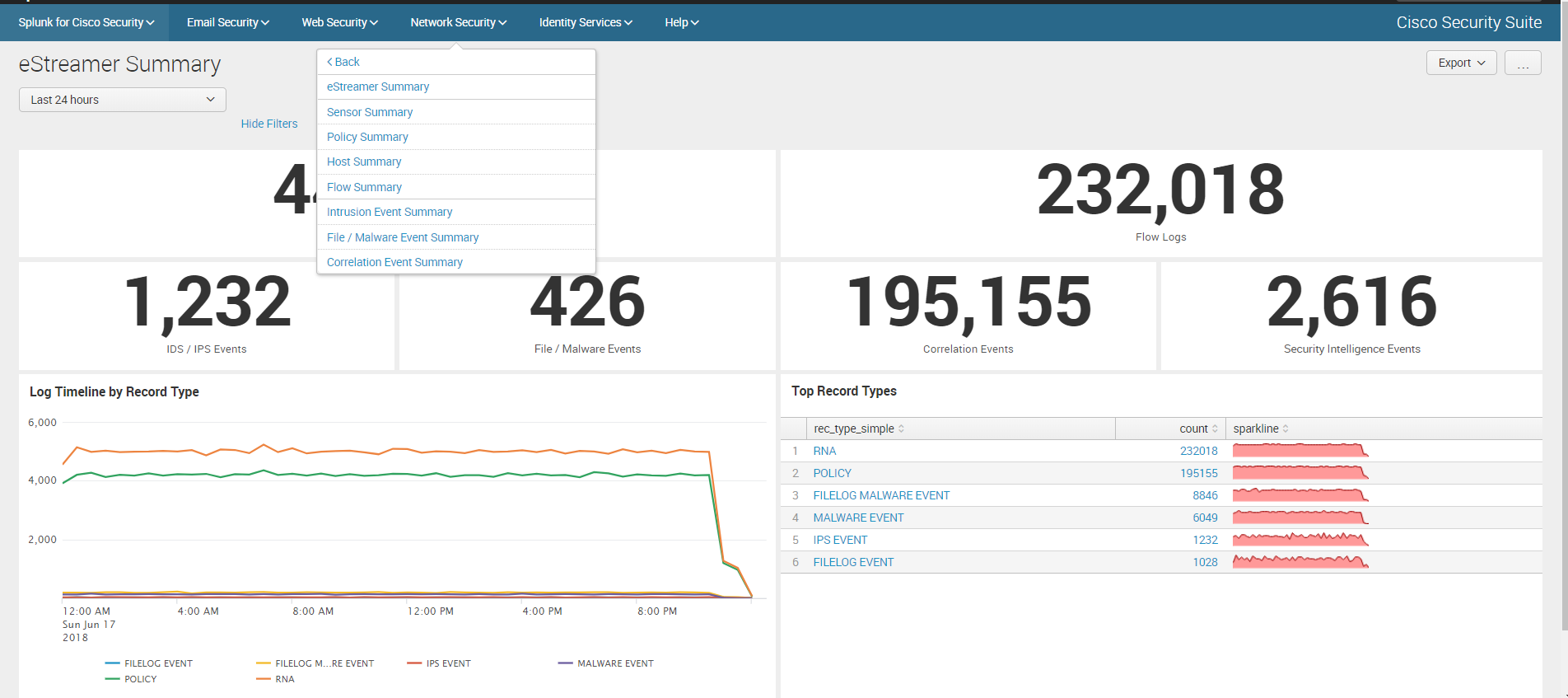Select eStreamer Summary menu entry
Screen dimensions: 1568x698
(378, 87)
